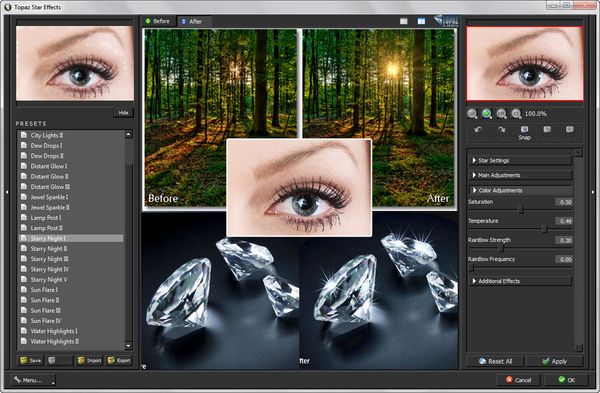This screenshot has height=393, width=600.
Task: Click the Rainbow Frequency value 0.00
Action: click(x=564, y=259)
